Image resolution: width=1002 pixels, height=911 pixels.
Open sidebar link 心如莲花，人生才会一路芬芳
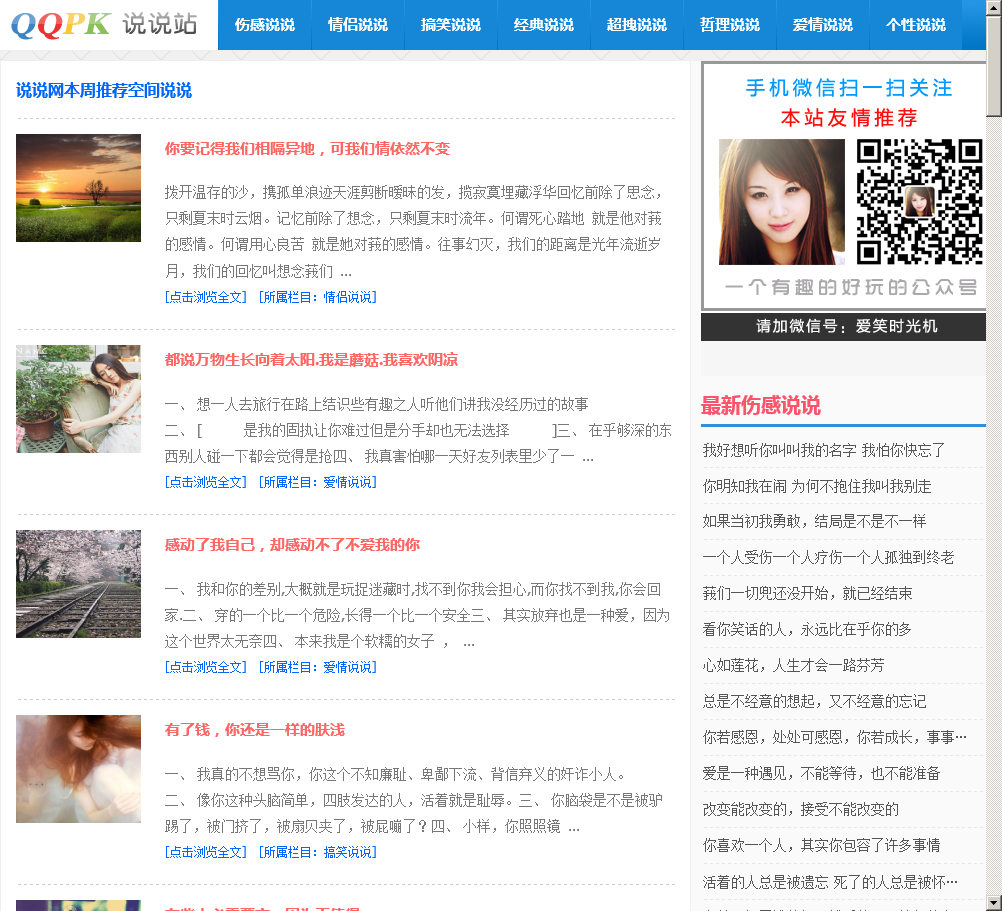coord(793,666)
